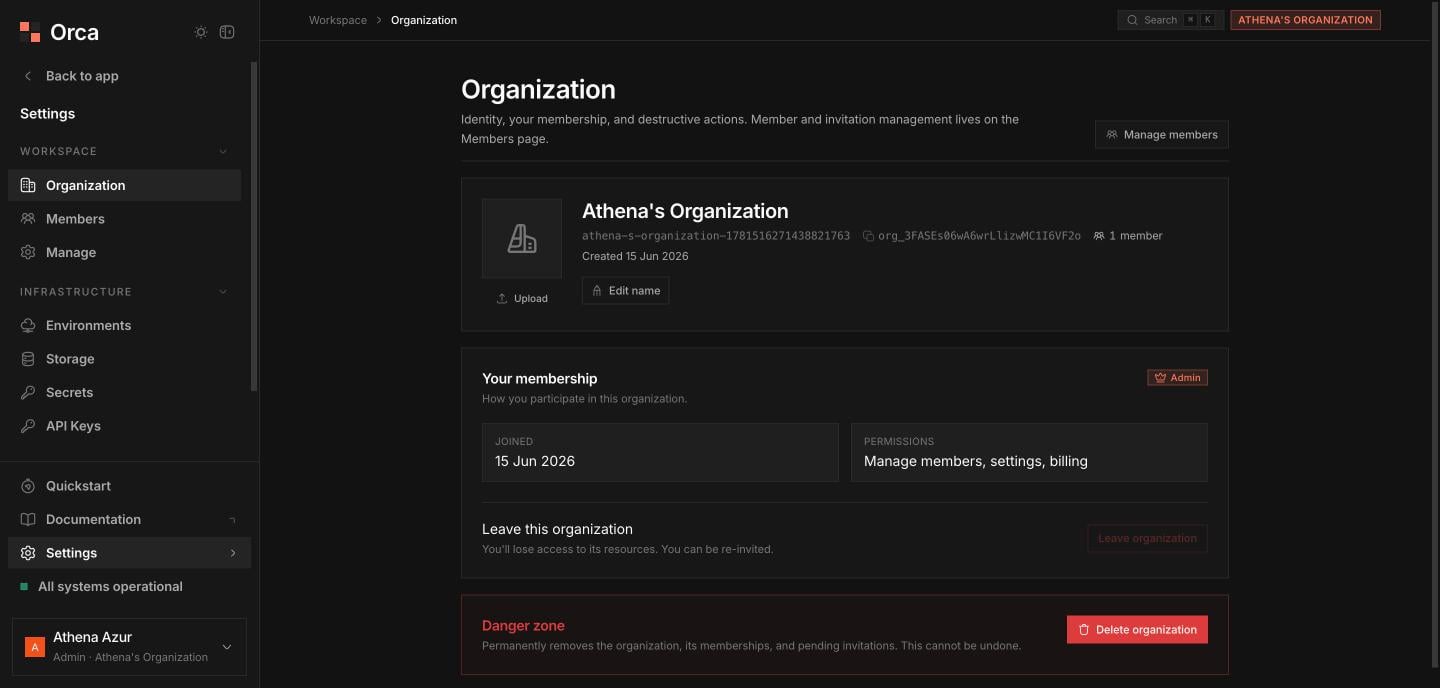The width and height of the screenshot is (1440, 688).
Task: Click Created 15 Jun 2026 text
Action: (x=635, y=256)
